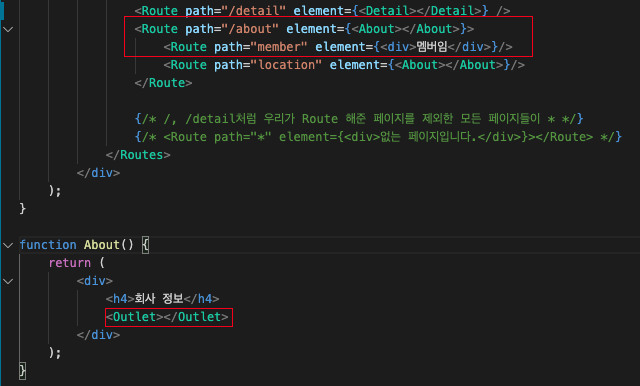
Task: Place cursor on the 멤버임 text
Action: coord(432,47)
